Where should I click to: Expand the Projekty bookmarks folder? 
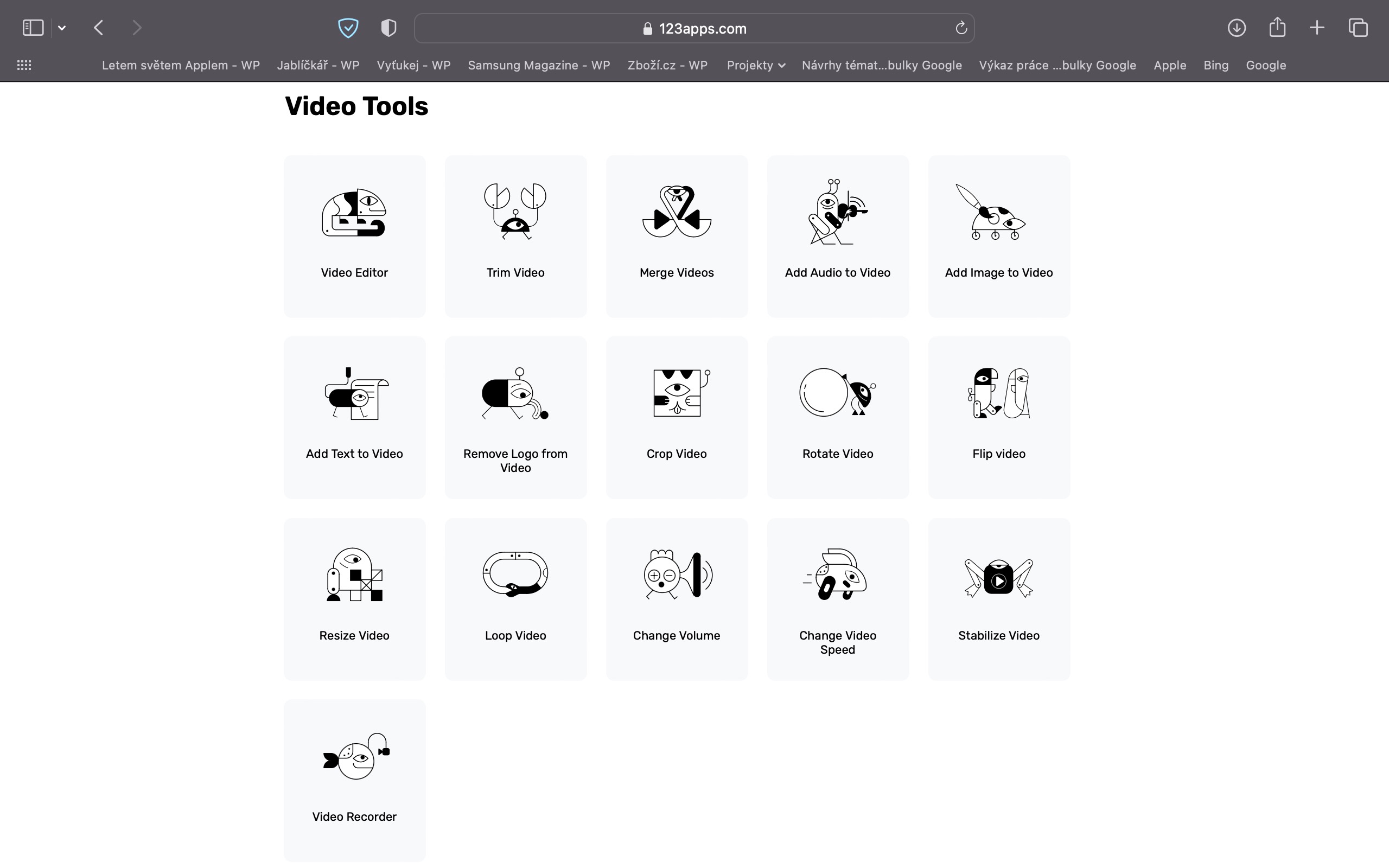pos(755,66)
